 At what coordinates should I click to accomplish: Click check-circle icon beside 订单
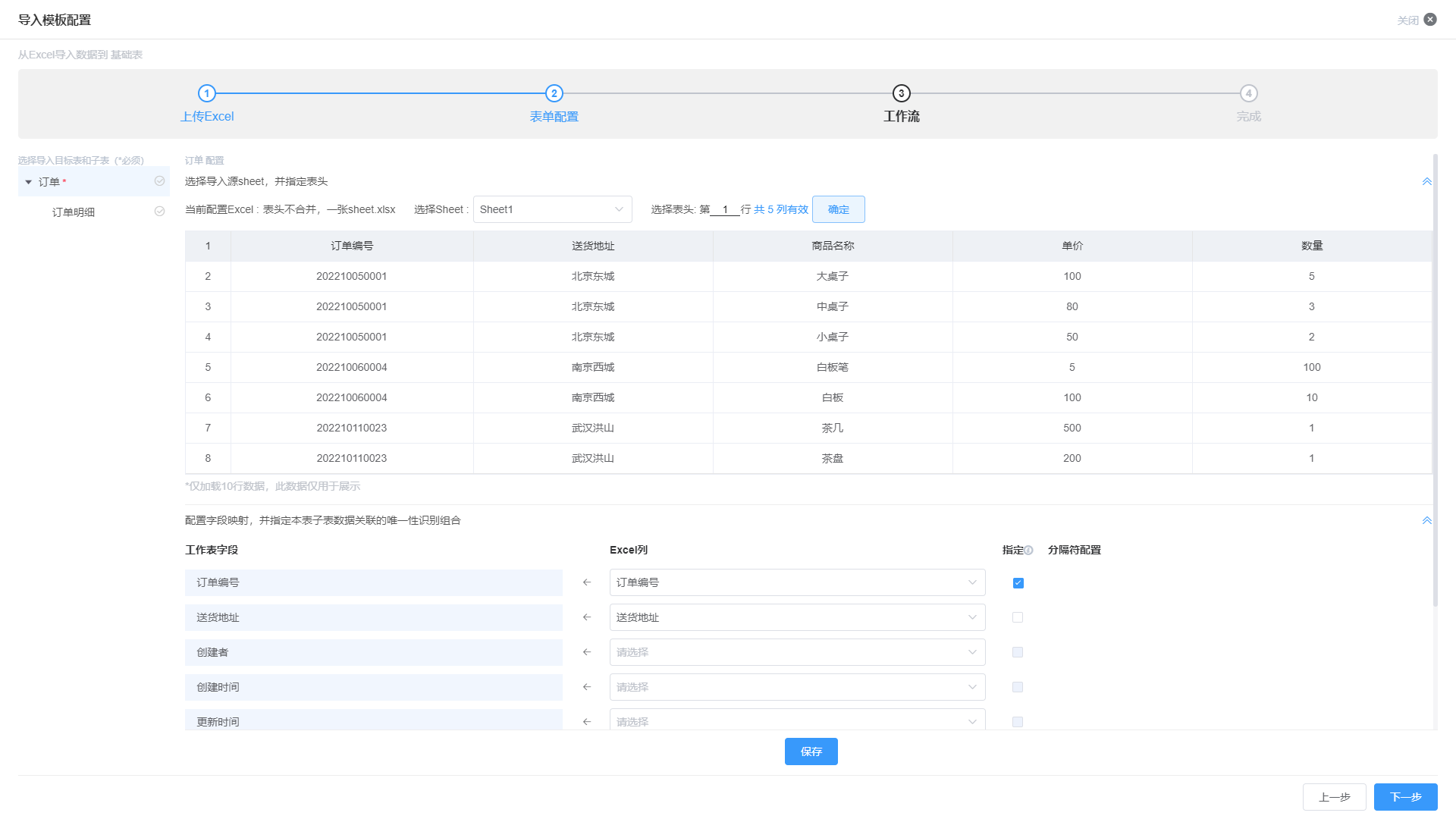coord(159,181)
